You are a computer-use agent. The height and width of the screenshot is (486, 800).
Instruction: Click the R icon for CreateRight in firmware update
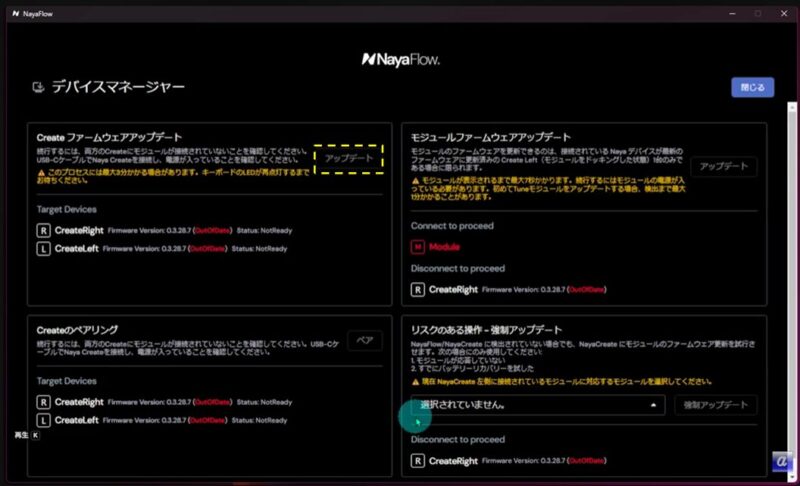point(43,230)
